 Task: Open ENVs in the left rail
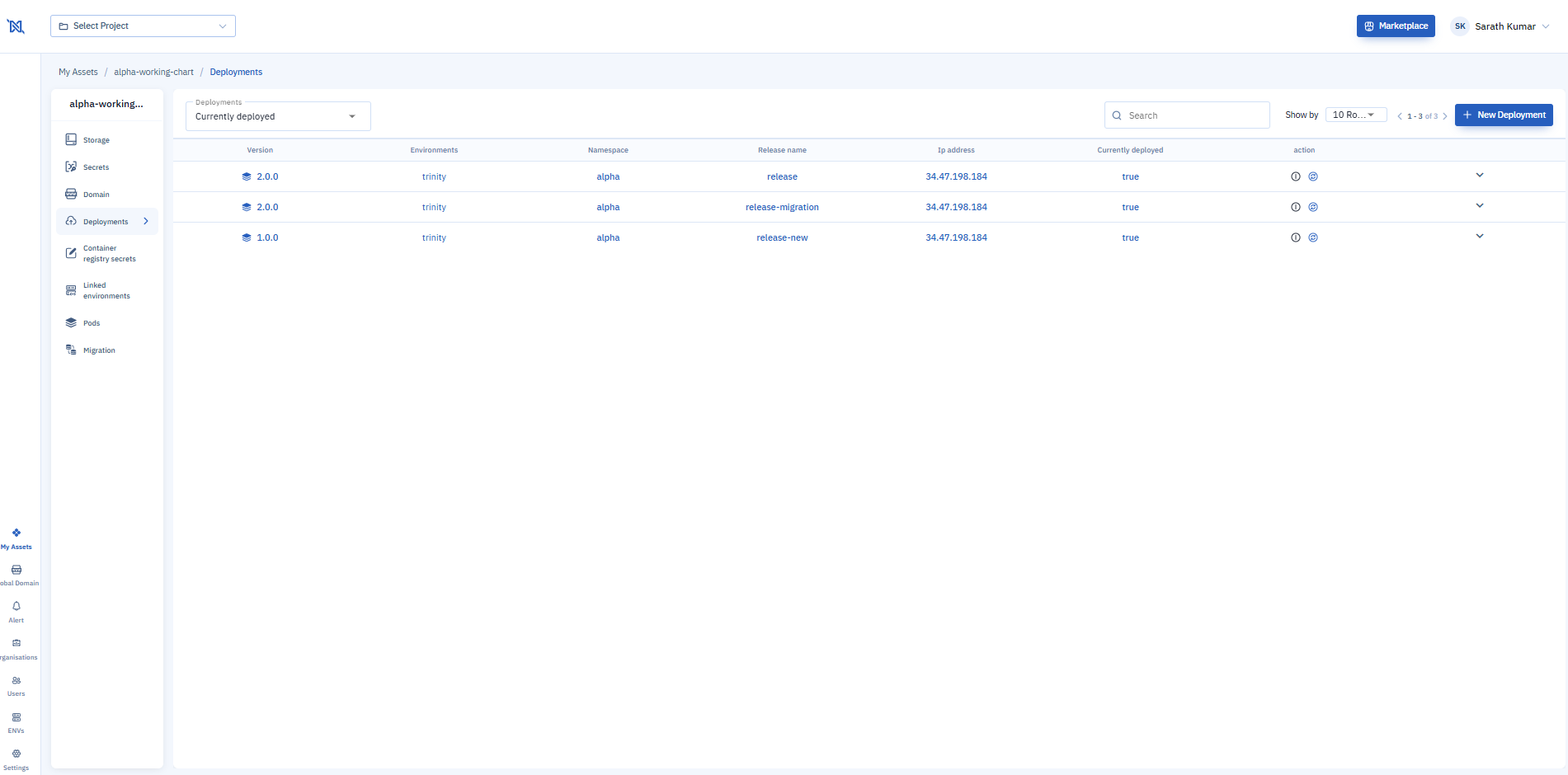pos(16,723)
